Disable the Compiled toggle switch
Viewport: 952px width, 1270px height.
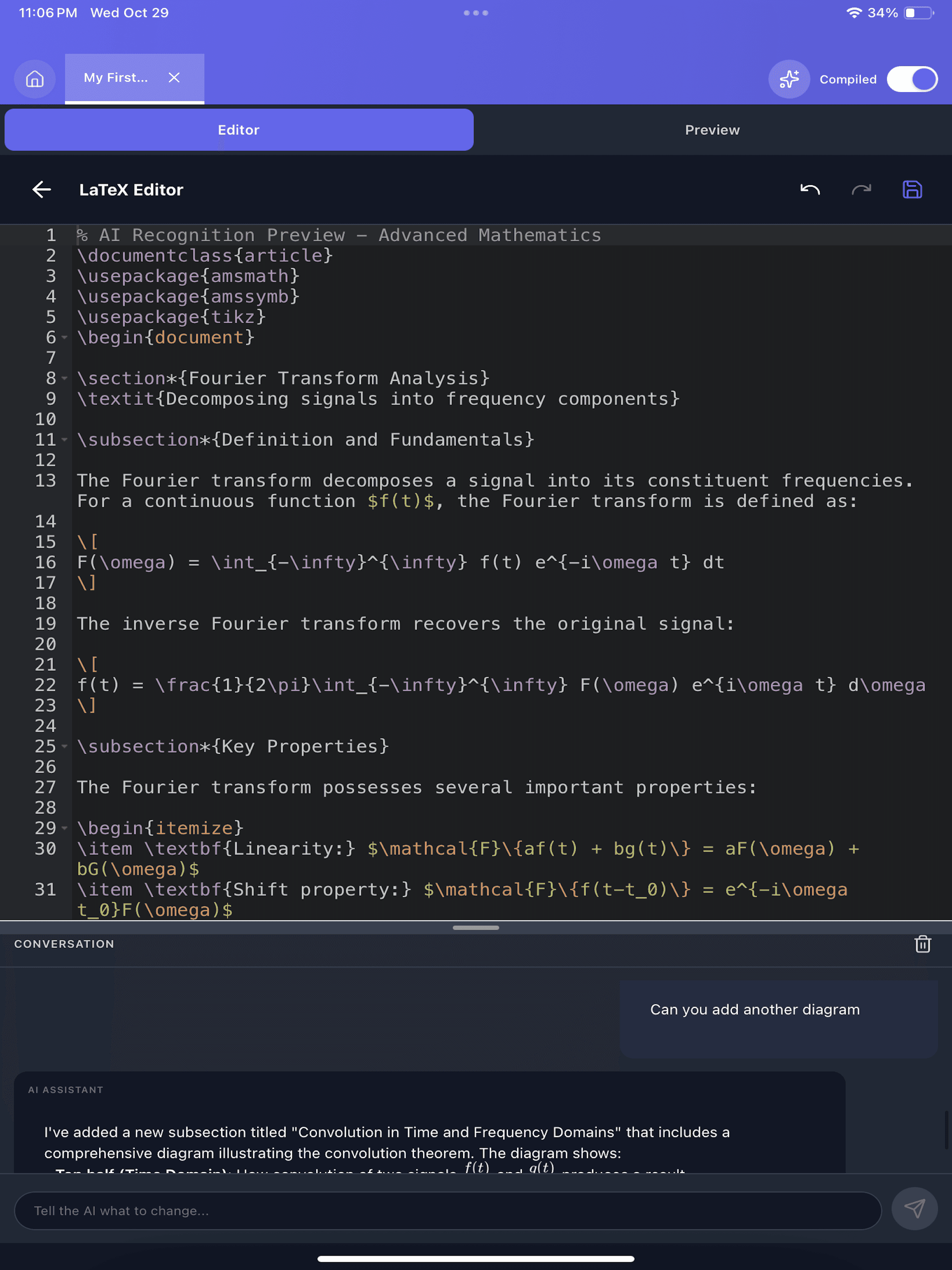pos(912,79)
